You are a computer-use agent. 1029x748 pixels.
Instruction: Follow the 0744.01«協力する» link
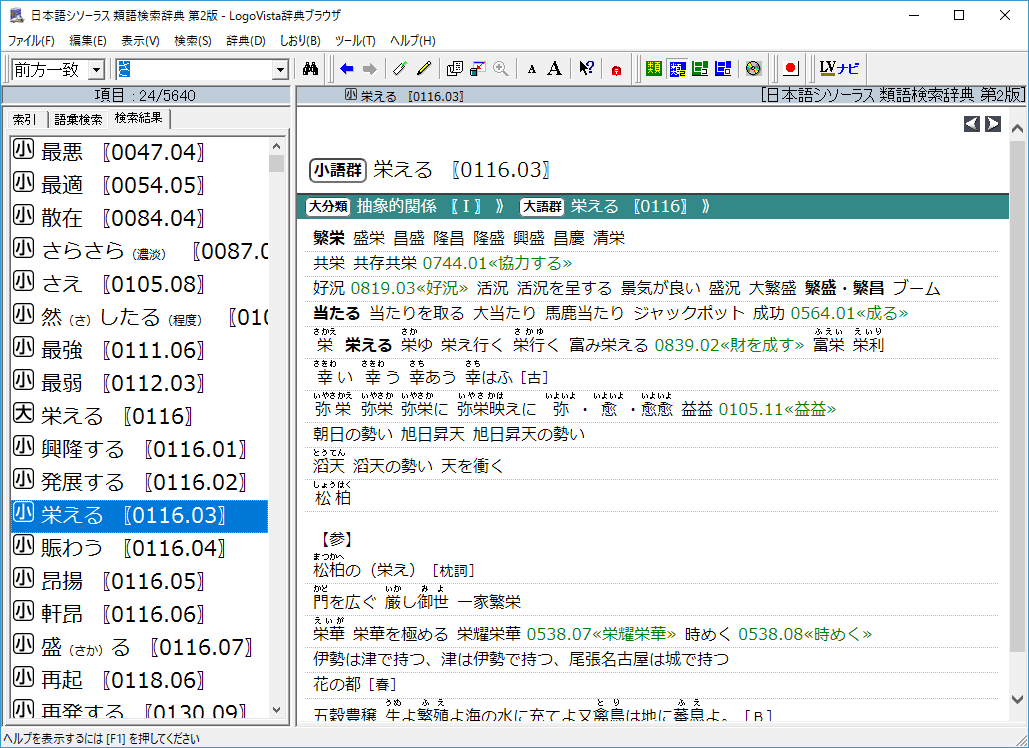[497, 263]
